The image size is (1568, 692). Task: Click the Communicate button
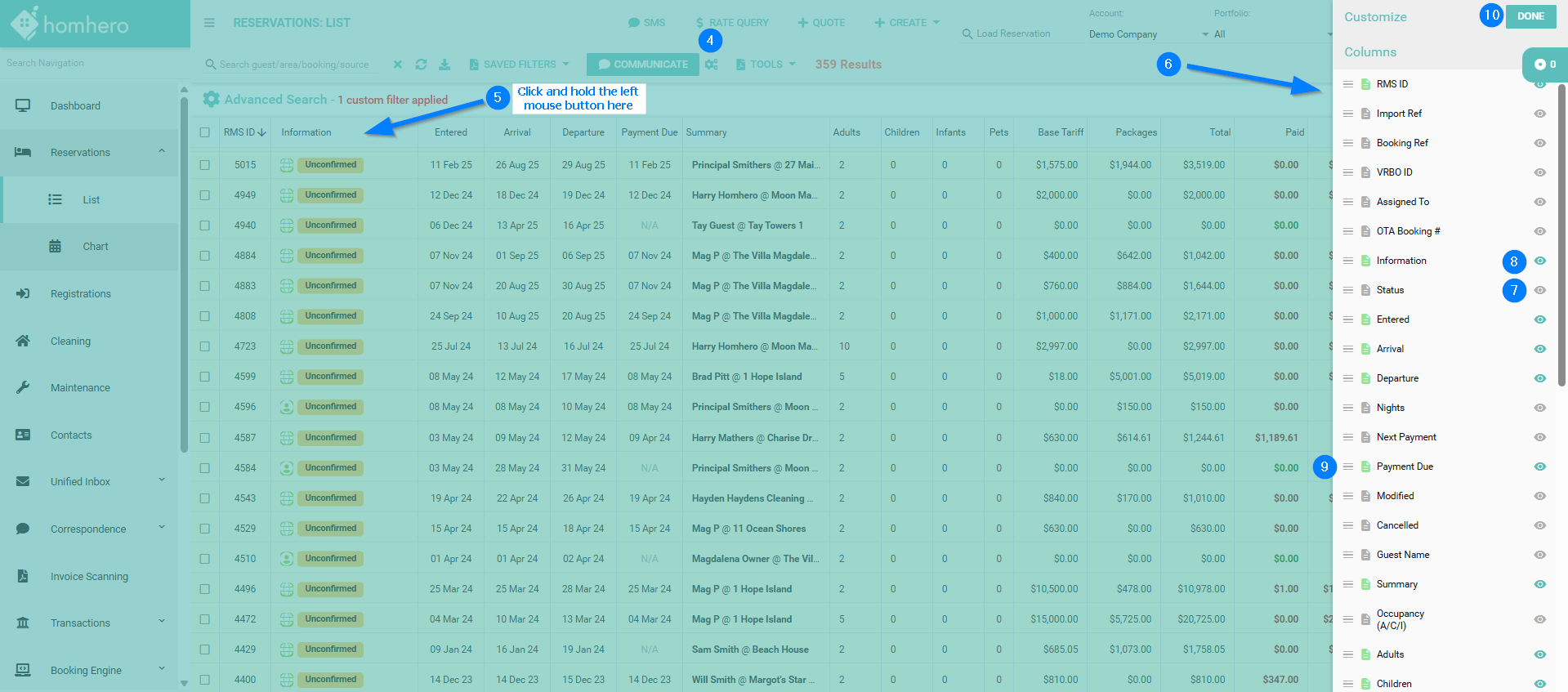642,65
